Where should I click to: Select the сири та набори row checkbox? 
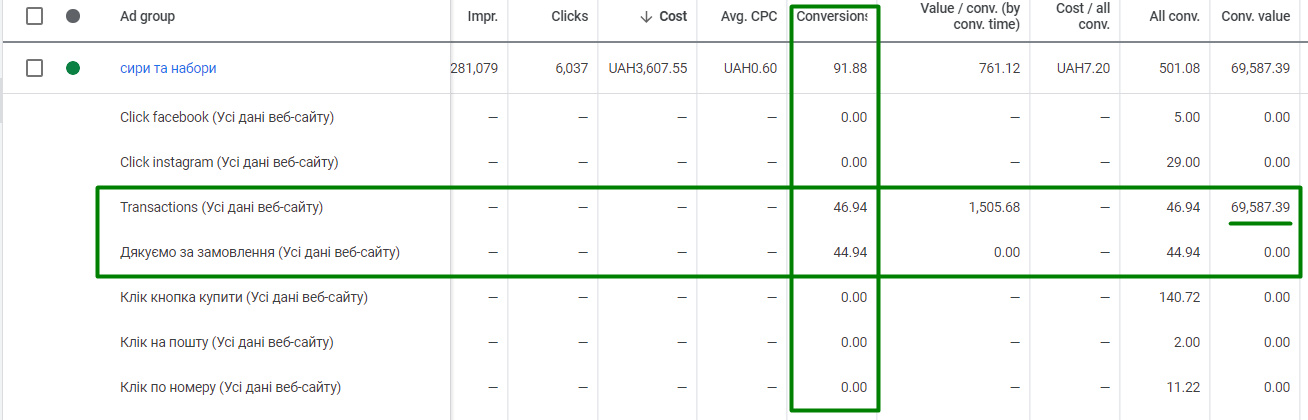click(35, 69)
